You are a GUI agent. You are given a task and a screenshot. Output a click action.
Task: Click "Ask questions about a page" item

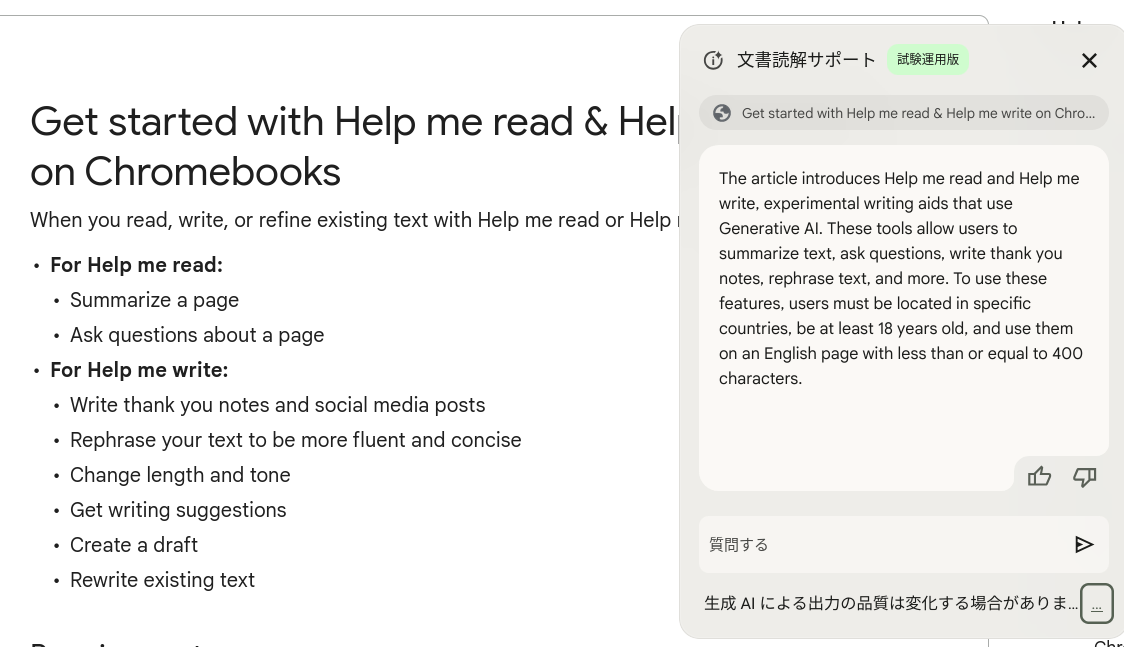197,335
